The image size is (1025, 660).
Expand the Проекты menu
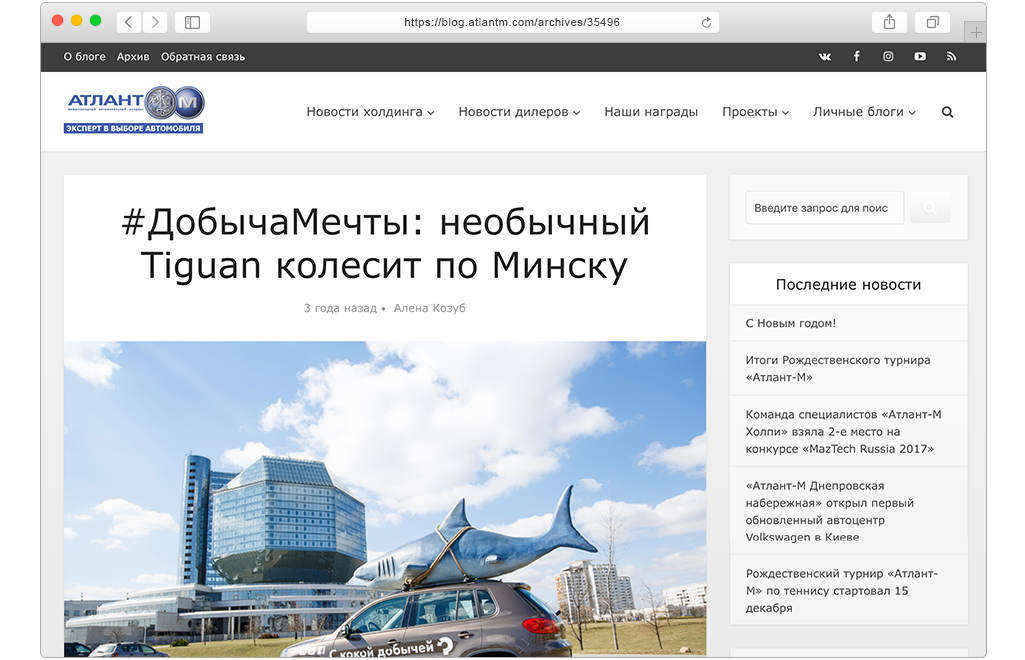(x=755, y=112)
